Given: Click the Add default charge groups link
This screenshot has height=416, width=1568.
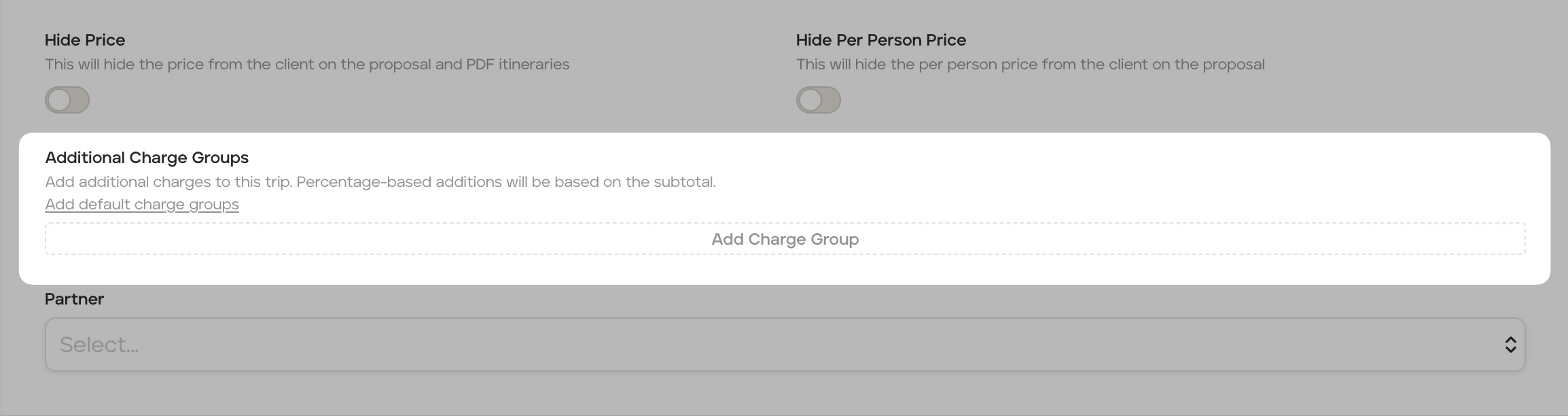Looking at the screenshot, I should click(x=142, y=205).
